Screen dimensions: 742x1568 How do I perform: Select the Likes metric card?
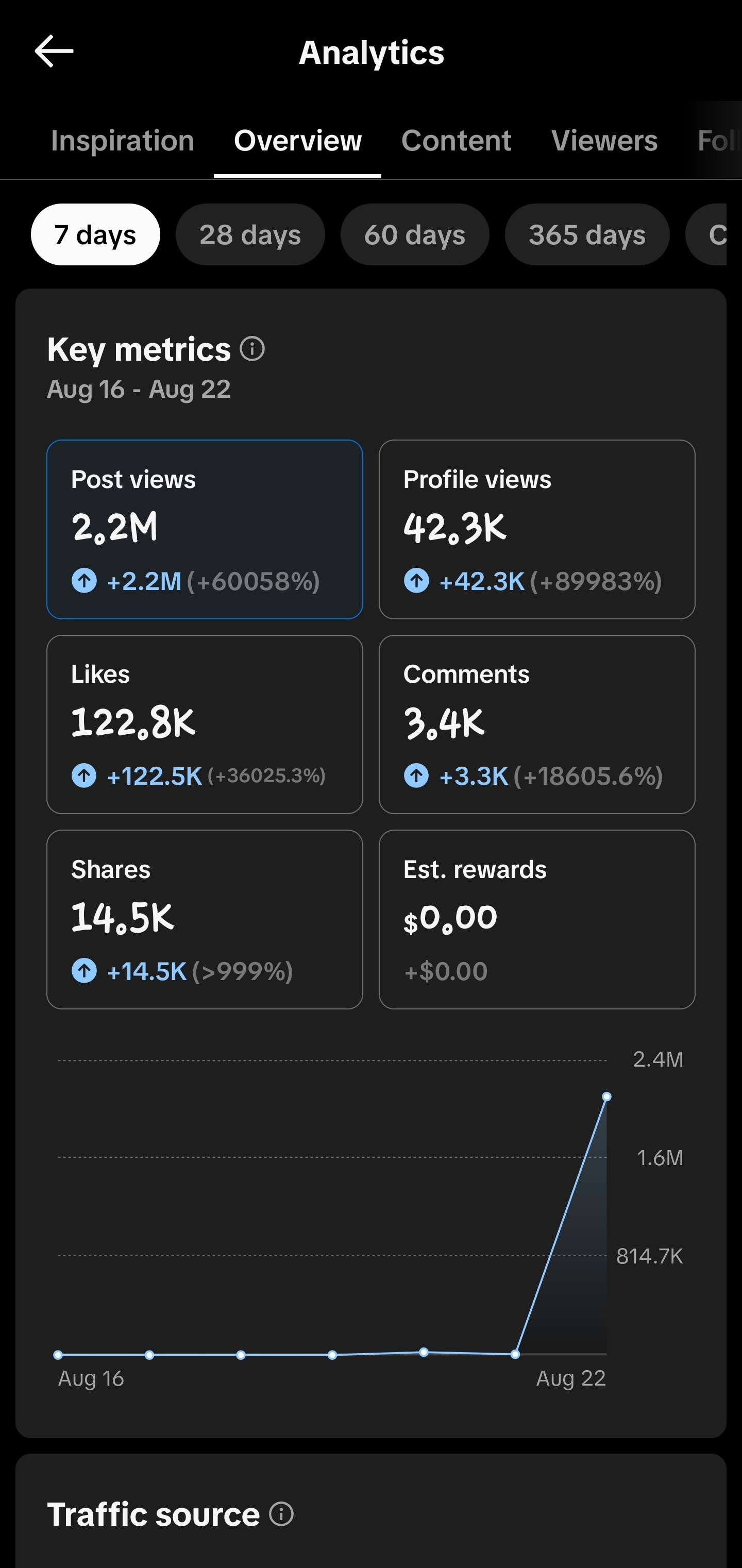205,724
